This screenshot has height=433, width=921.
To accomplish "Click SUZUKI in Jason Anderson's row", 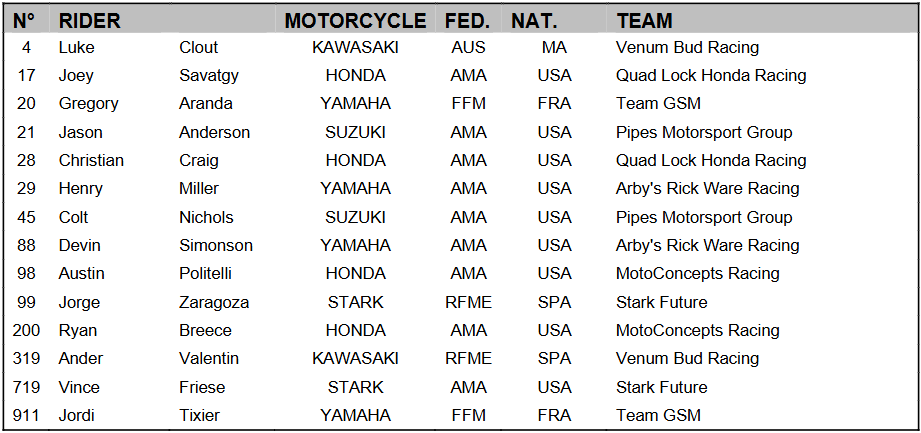I will click(355, 132).
